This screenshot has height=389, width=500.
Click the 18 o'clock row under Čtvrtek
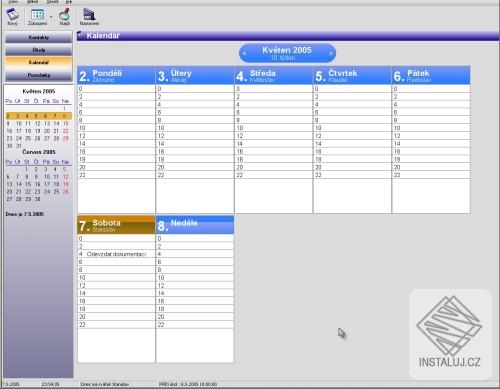[x=352, y=159]
